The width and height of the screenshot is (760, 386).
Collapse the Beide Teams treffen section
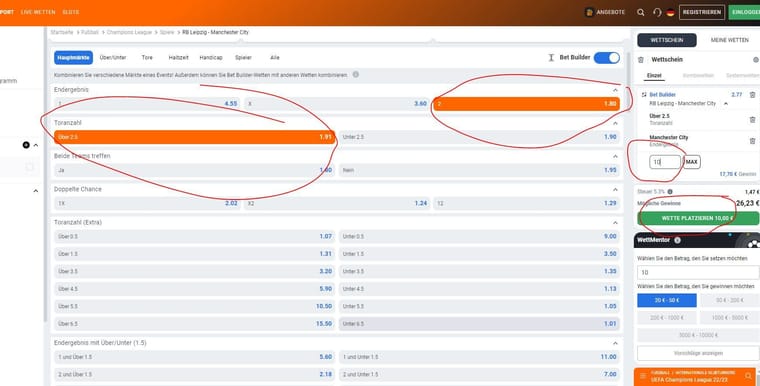pos(615,156)
